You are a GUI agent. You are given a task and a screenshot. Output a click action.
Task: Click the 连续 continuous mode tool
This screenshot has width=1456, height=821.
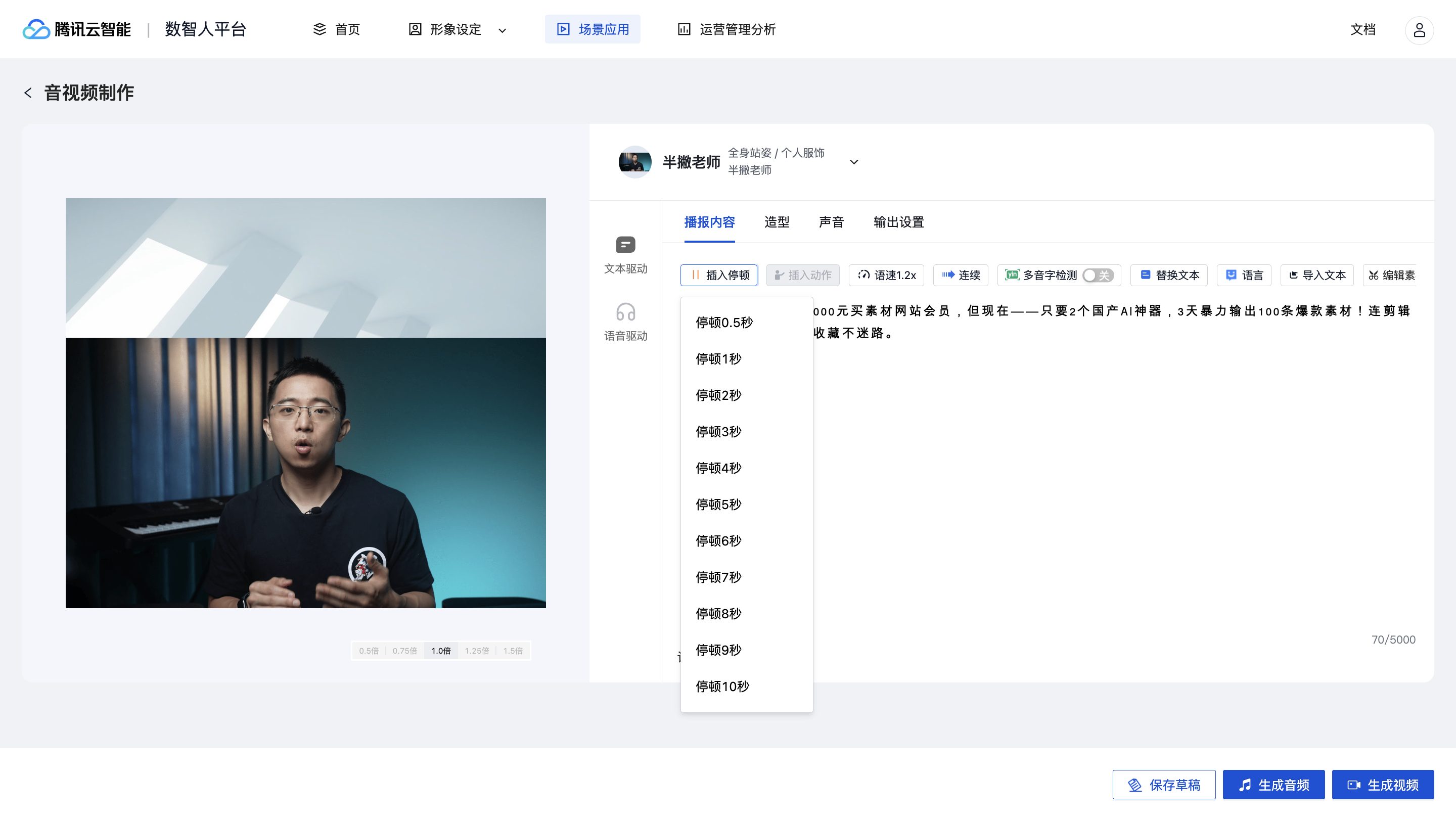[x=961, y=275]
